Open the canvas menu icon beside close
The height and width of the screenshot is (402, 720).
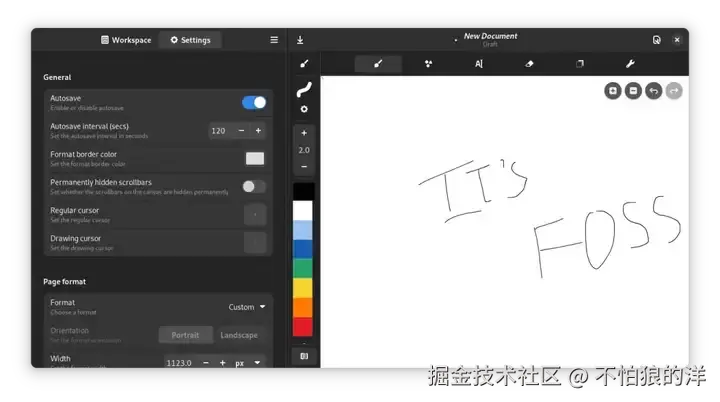pyautogui.click(x=657, y=40)
